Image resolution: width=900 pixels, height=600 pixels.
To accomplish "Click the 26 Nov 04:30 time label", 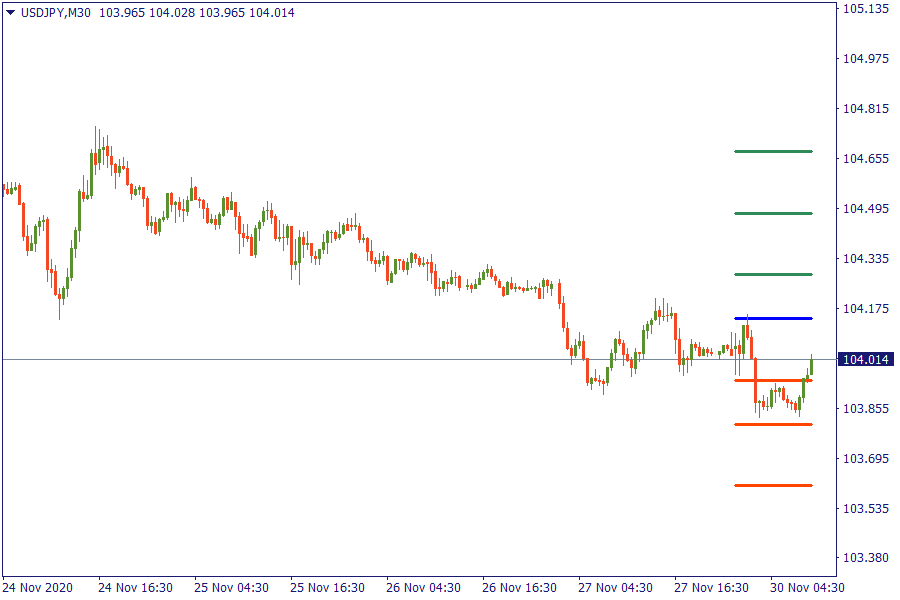I will pos(423,587).
